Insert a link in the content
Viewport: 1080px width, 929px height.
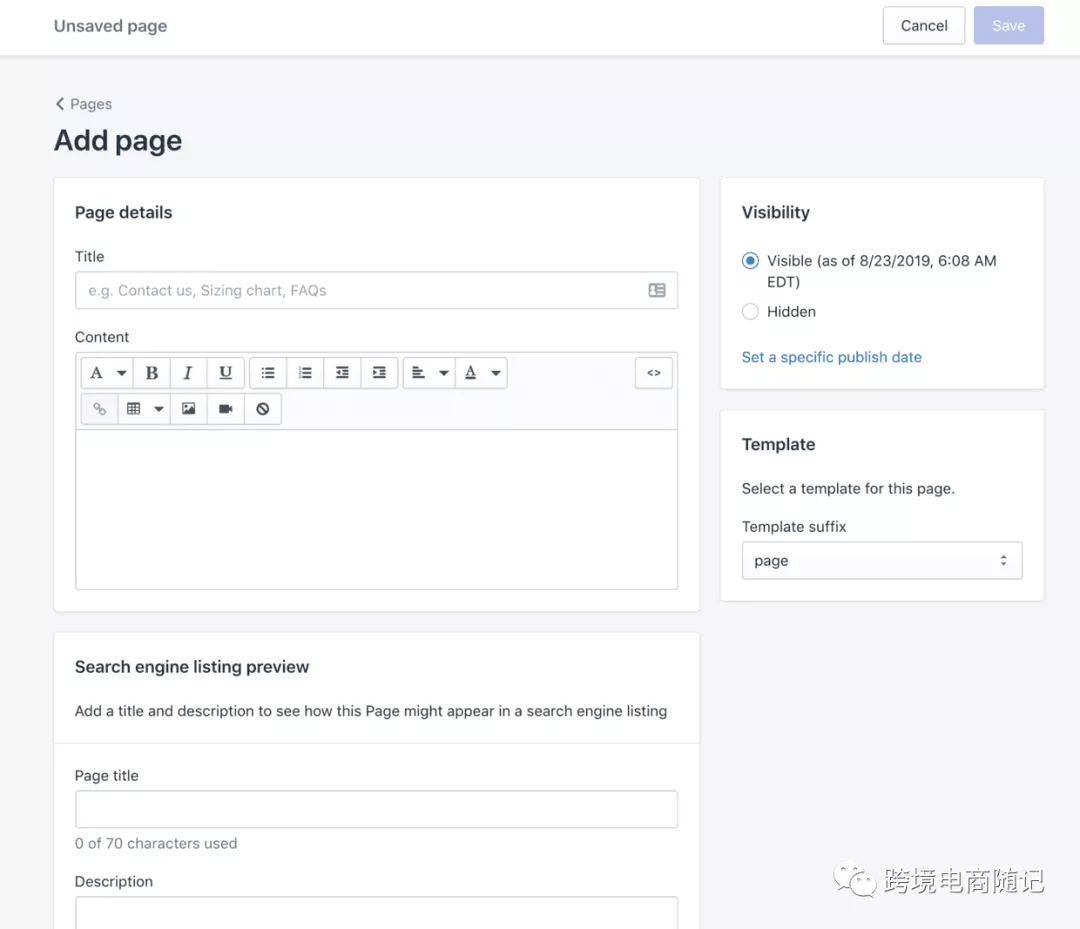tap(99, 409)
